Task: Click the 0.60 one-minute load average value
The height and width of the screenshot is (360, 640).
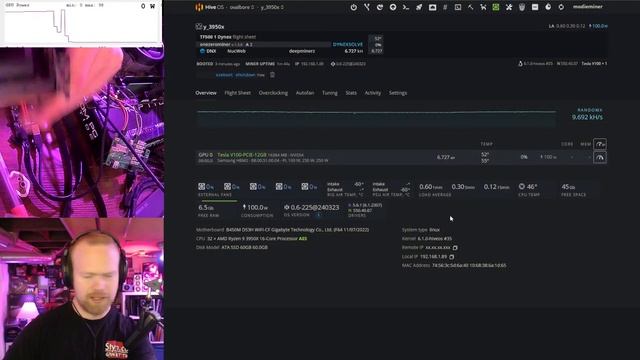Action: (x=431, y=187)
